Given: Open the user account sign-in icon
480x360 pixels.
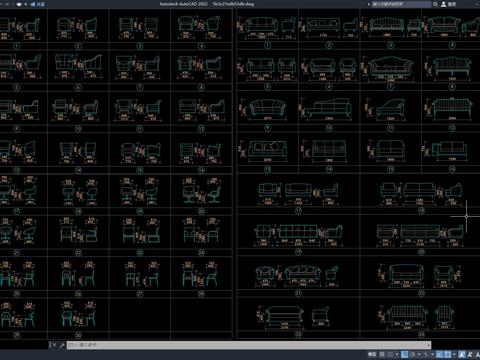Looking at the screenshot, I should click(444, 4).
